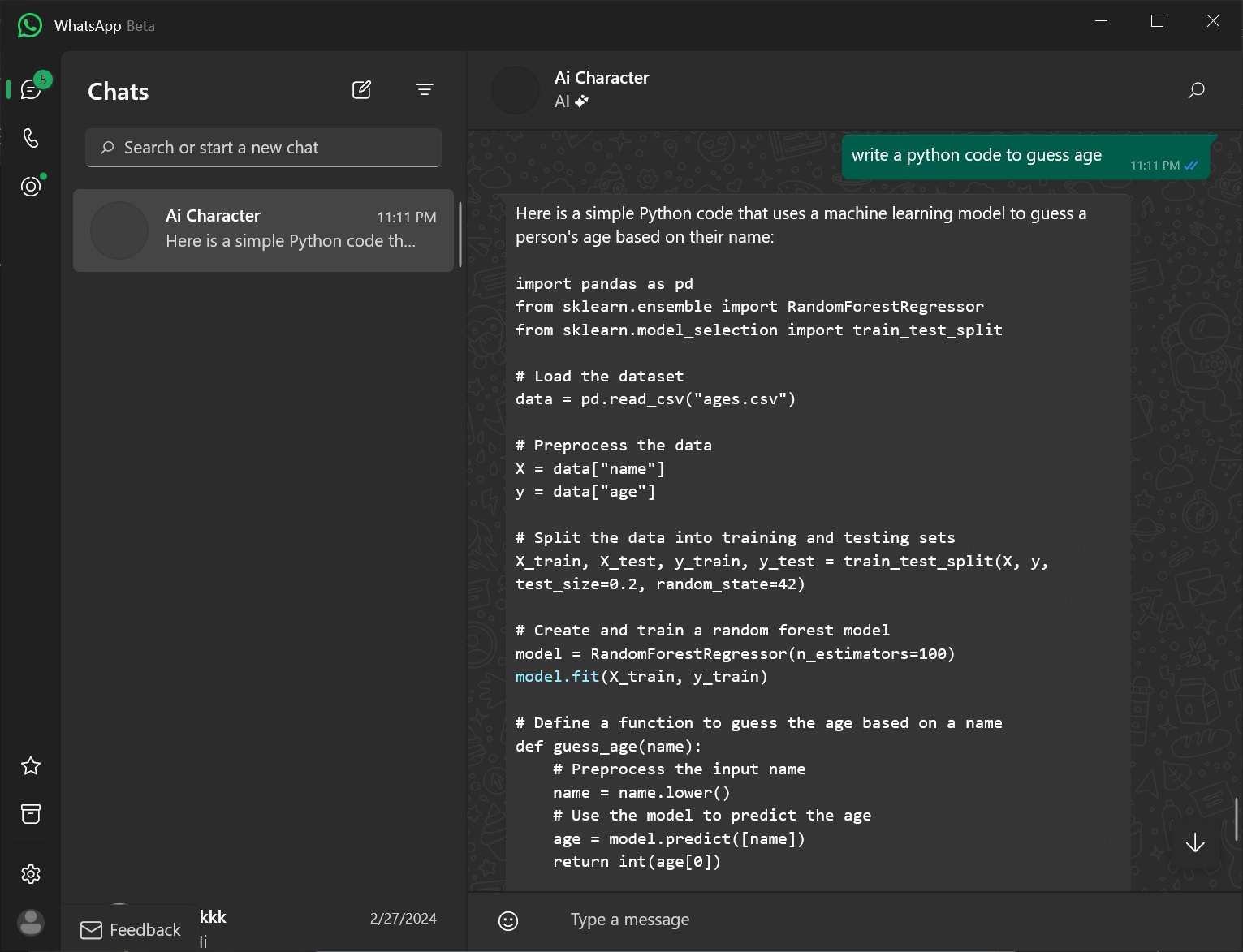1243x952 pixels.
Task: Open the emoji picker
Action: pyautogui.click(x=508, y=920)
